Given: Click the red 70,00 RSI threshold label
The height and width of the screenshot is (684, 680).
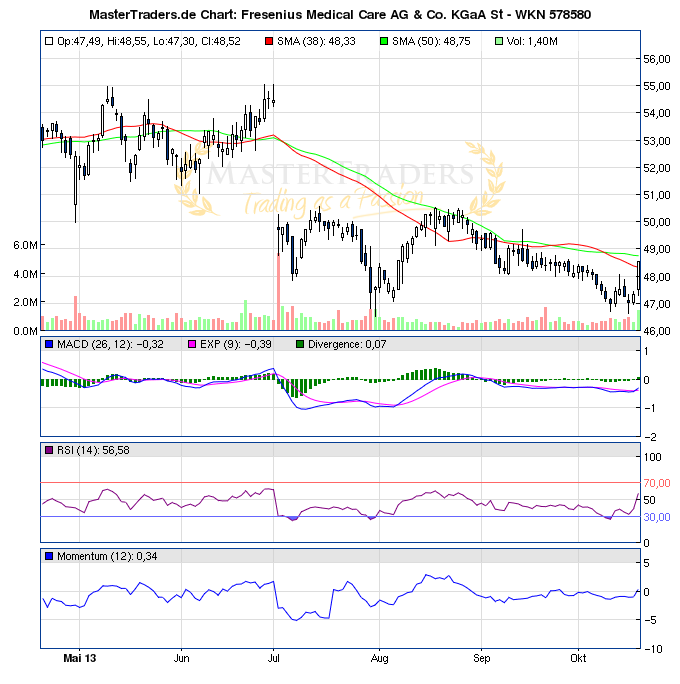Looking at the screenshot, I should click(657, 483).
